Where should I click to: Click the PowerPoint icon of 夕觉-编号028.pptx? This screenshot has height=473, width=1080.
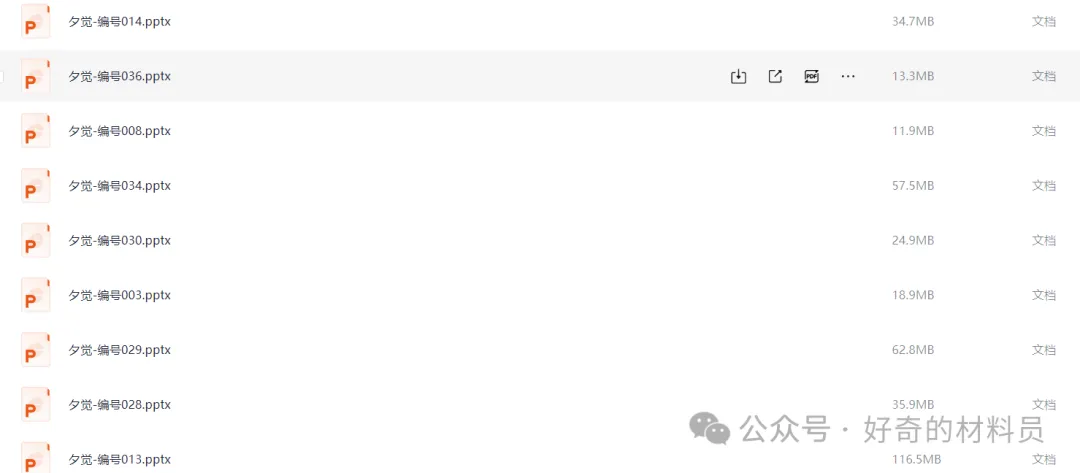(x=36, y=405)
